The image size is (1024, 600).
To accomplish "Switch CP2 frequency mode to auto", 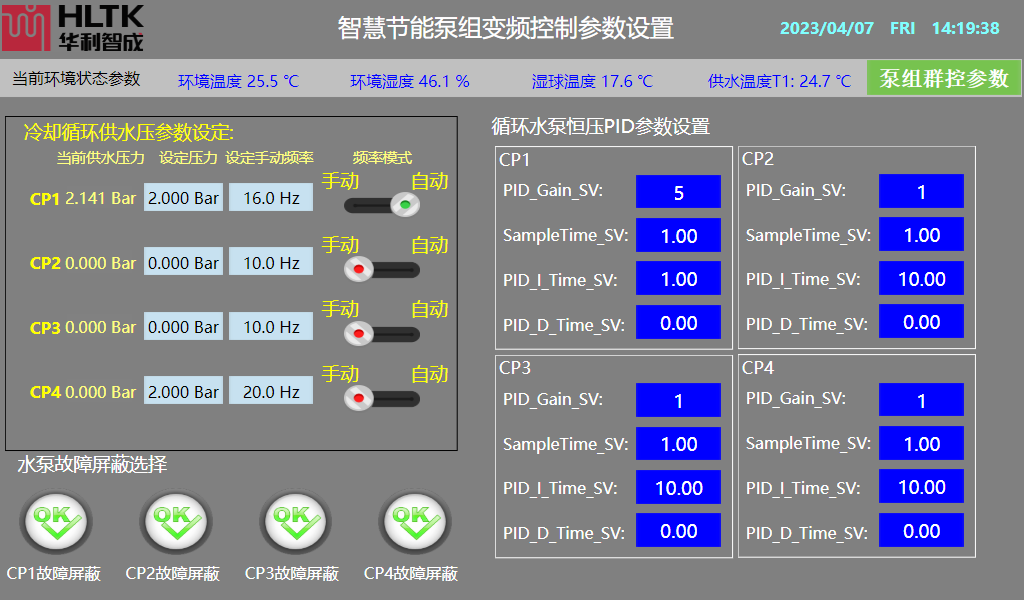I will point(382,270).
